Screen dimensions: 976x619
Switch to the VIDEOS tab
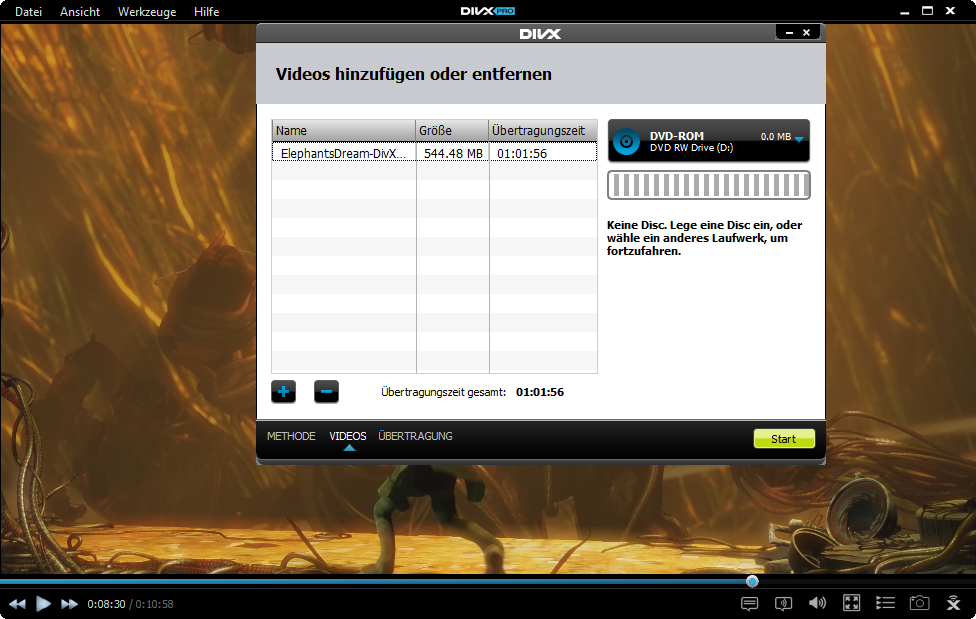(347, 436)
